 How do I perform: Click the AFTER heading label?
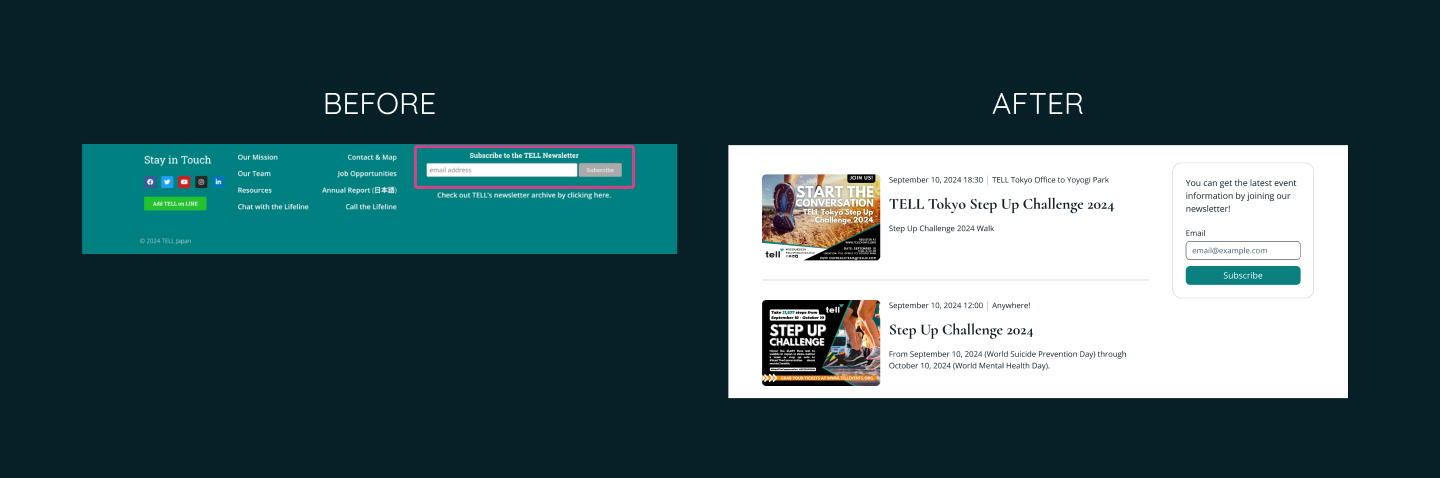pyautogui.click(x=1038, y=104)
